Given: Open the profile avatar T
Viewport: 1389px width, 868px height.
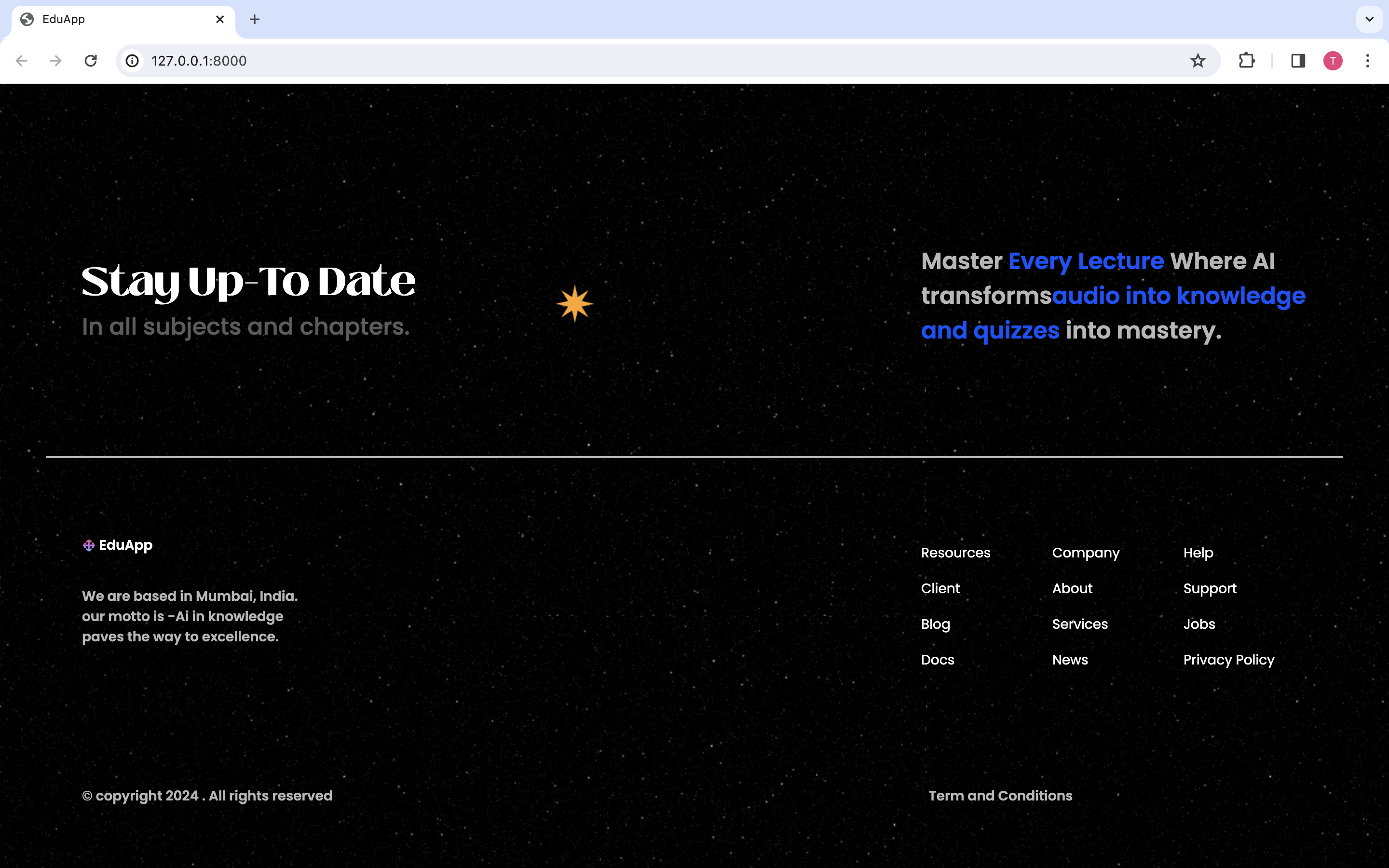Looking at the screenshot, I should 1333,61.
